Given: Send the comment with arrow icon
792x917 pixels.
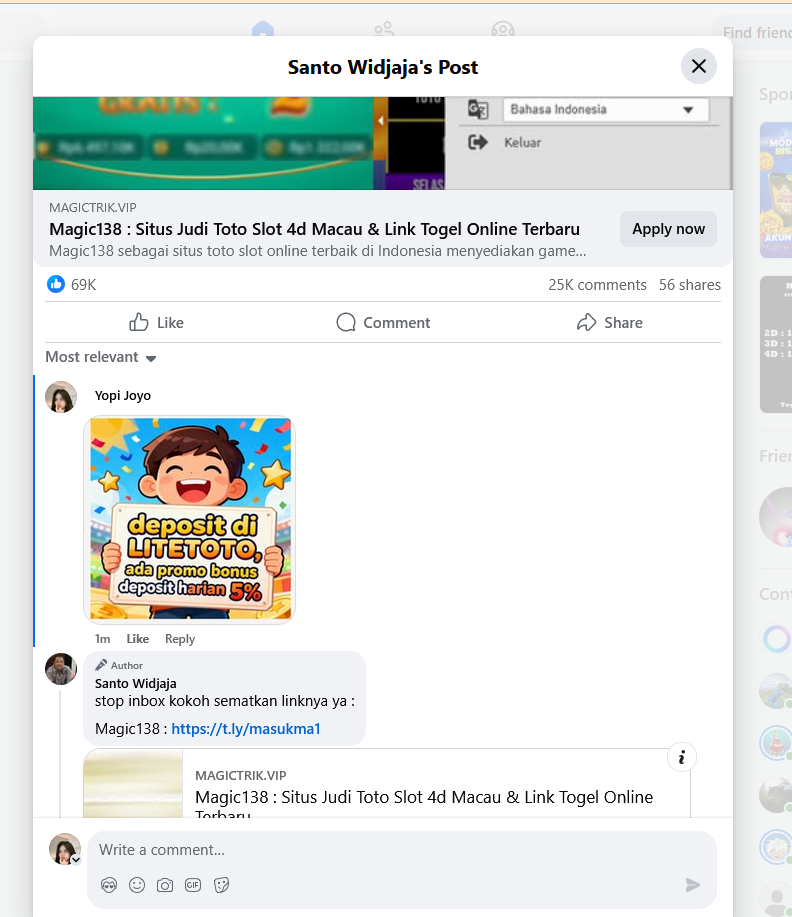Looking at the screenshot, I should click(x=693, y=885).
